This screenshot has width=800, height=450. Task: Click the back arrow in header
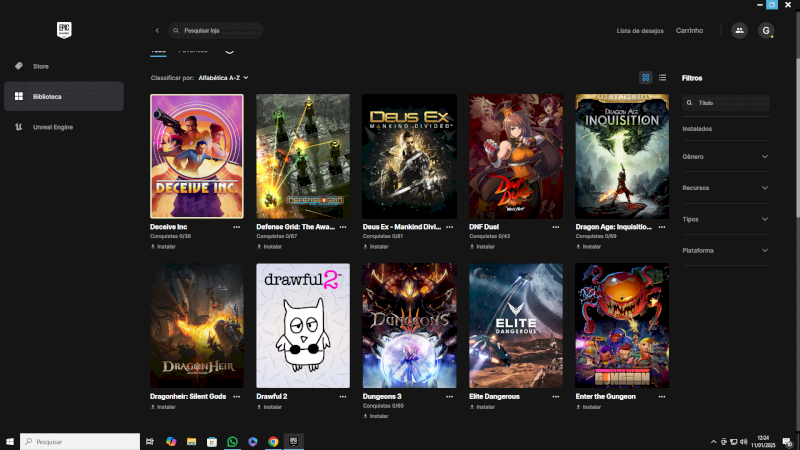pos(157,31)
